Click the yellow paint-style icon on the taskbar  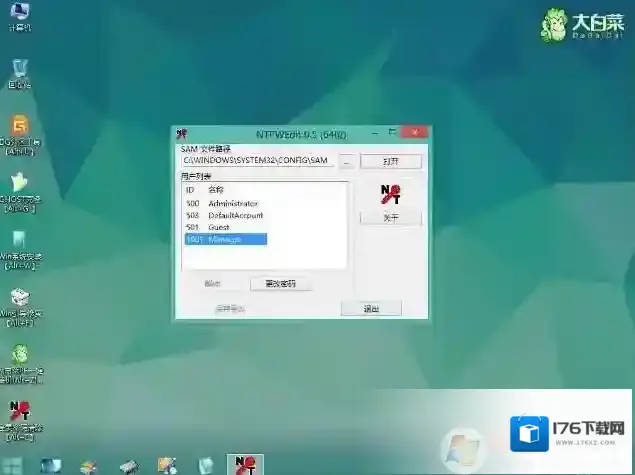(167, 466)
